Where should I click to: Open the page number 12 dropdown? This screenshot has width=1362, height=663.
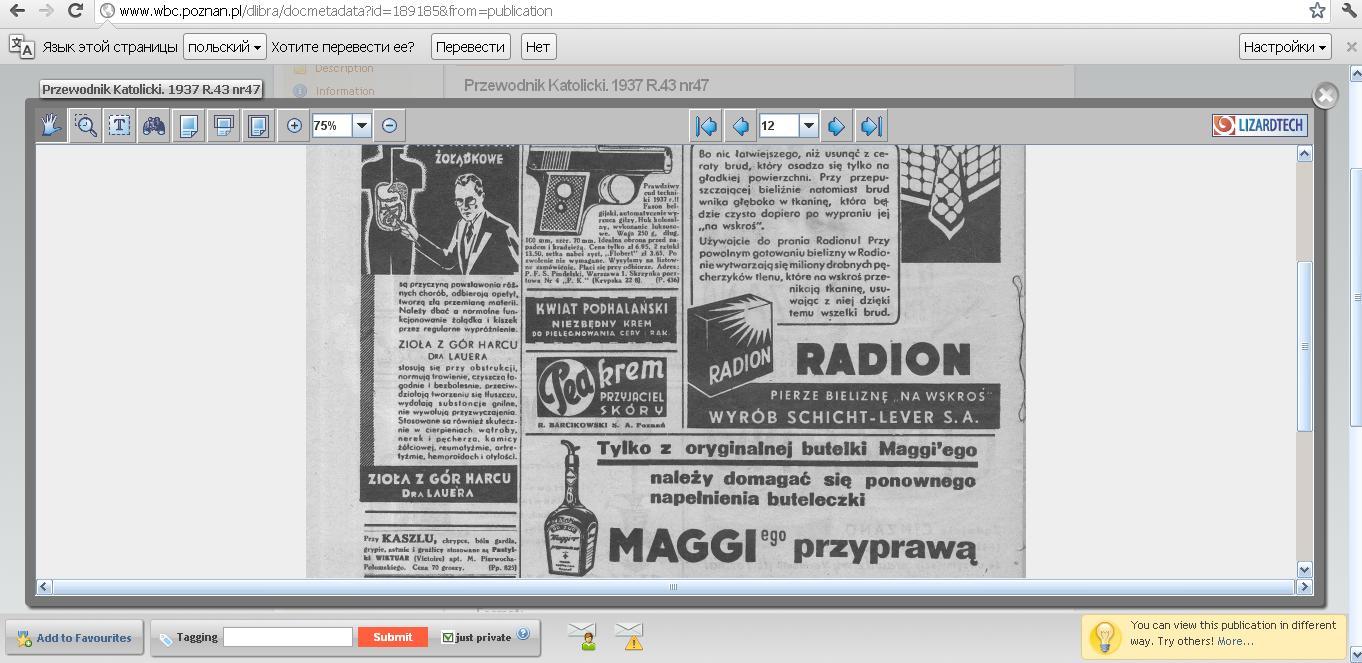[x=809, y=126]
